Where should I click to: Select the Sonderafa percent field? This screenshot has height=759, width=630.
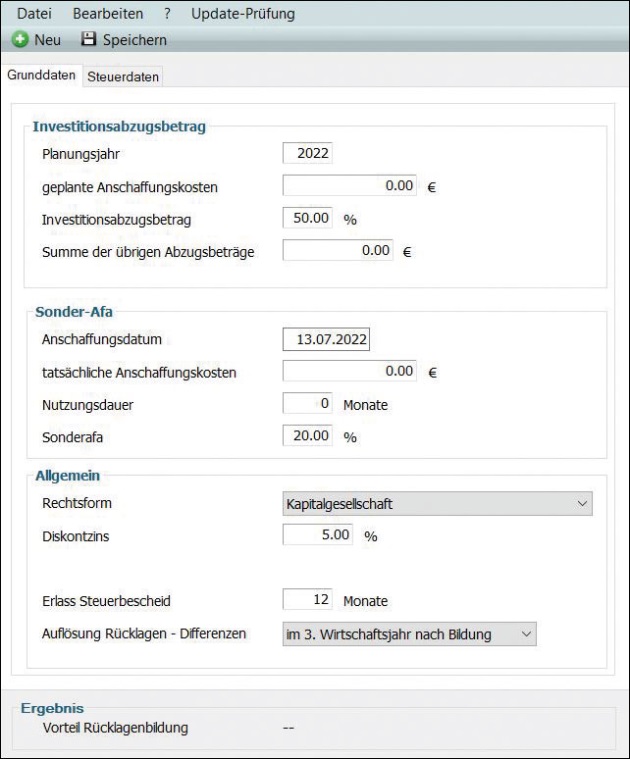[309, 436]
